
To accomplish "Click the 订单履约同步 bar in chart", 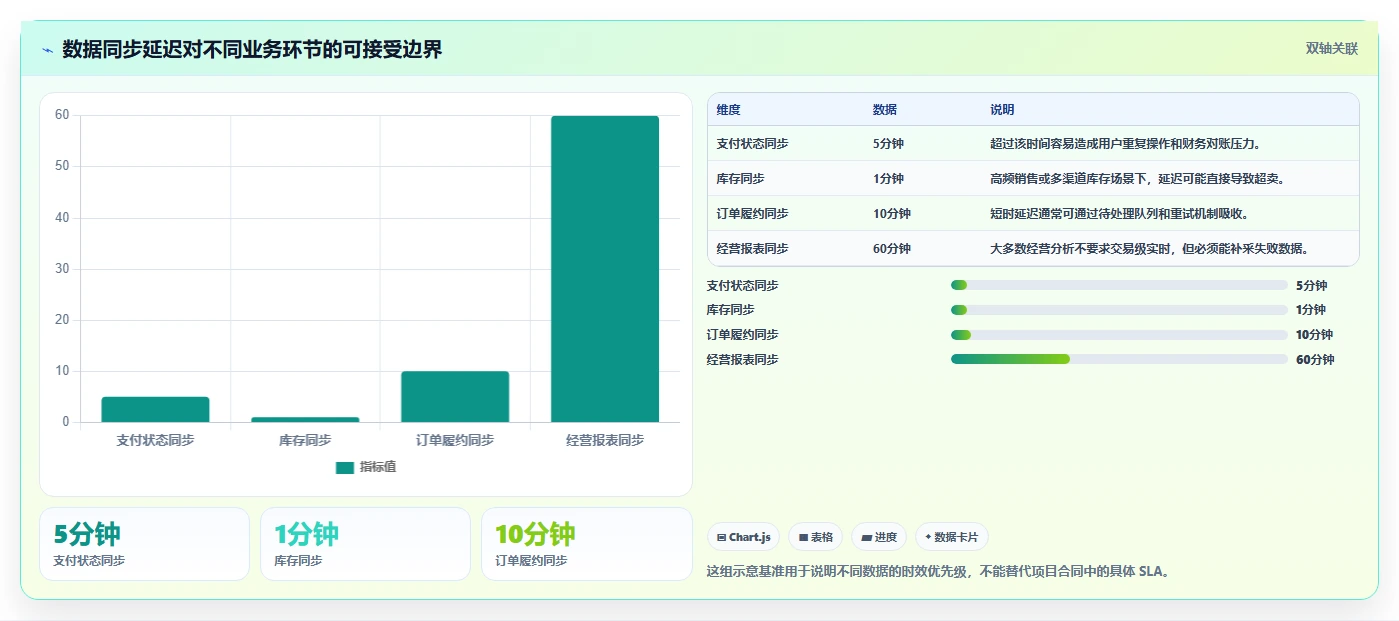I will click(455, 397).
